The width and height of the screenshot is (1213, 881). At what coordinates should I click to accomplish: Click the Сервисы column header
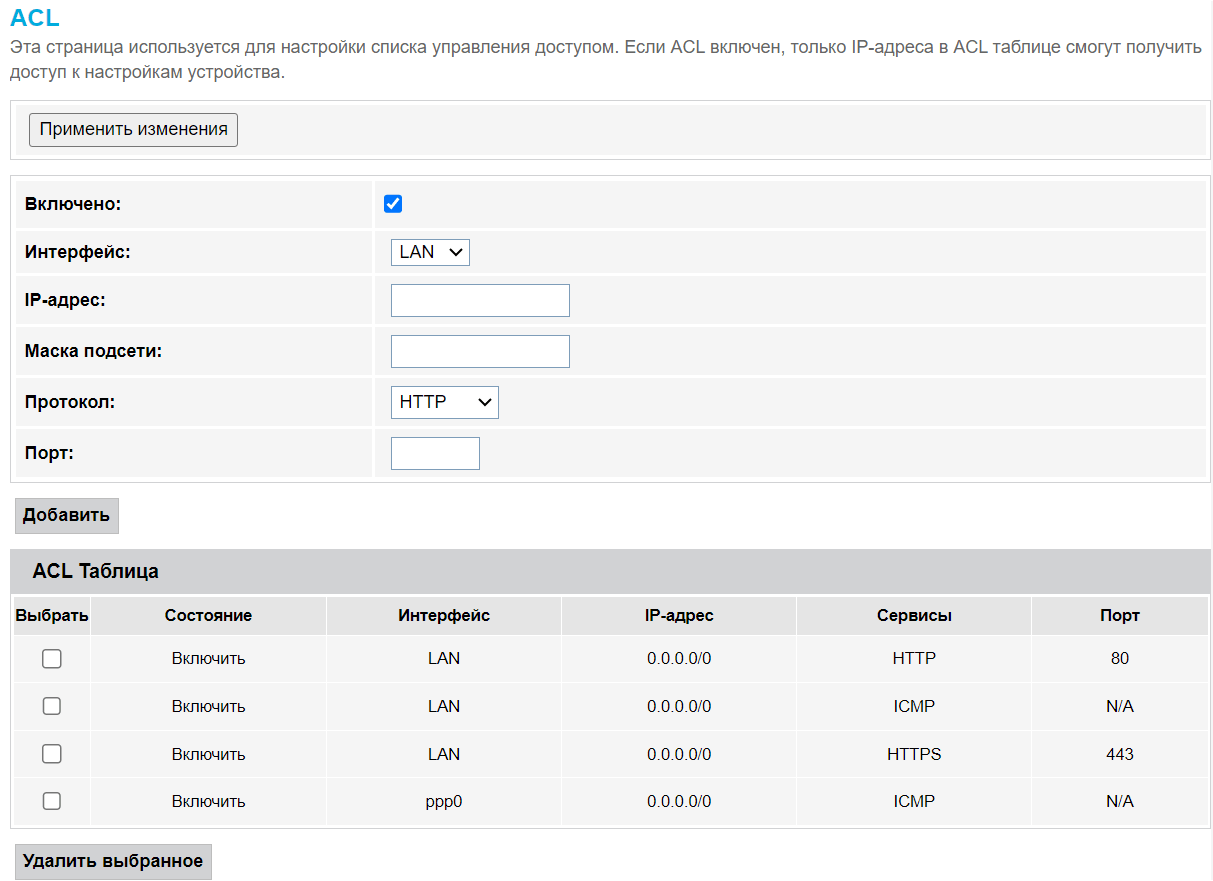click(914, 616)
